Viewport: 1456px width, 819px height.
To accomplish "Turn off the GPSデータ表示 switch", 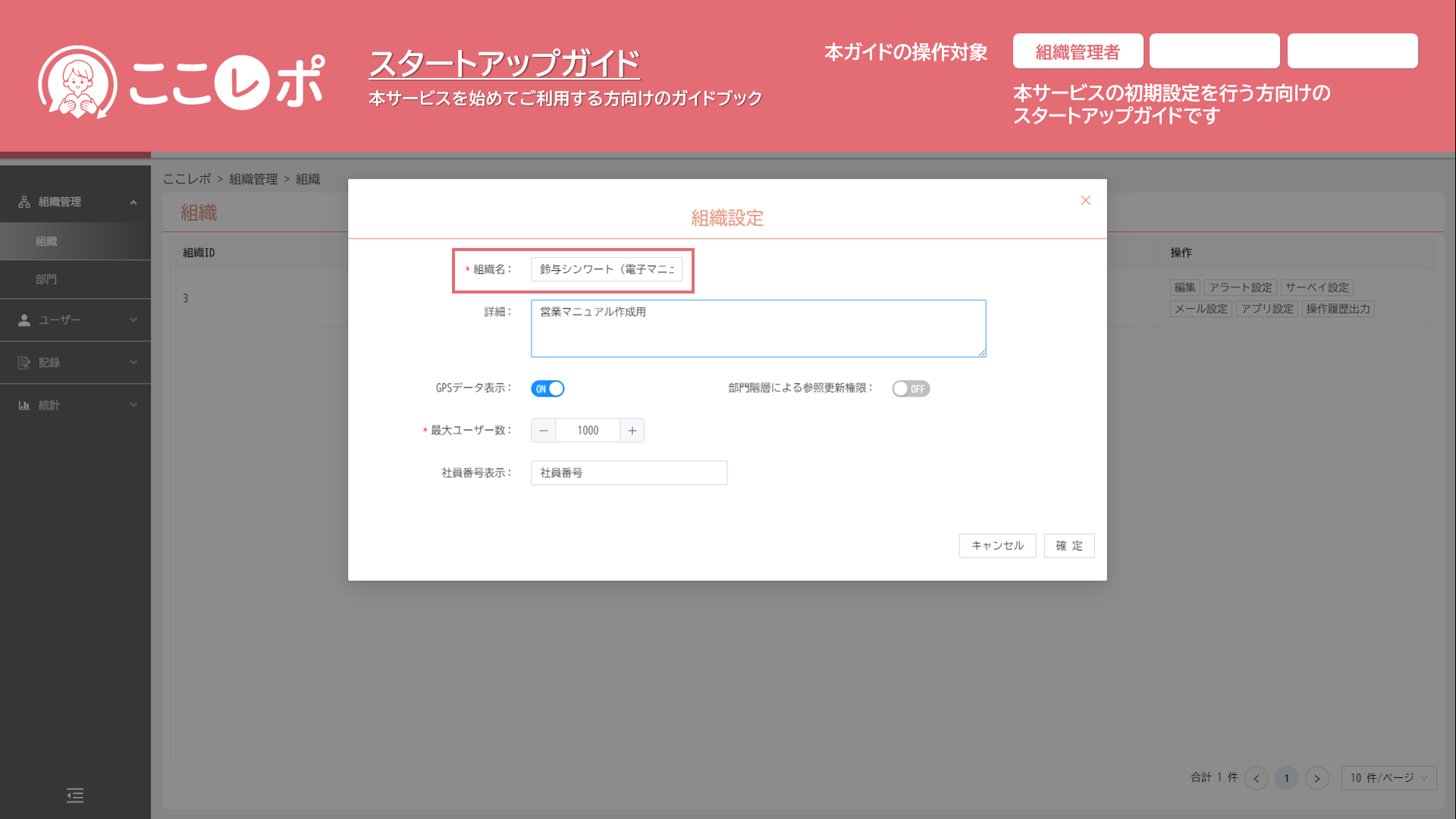I will [548, 388].
